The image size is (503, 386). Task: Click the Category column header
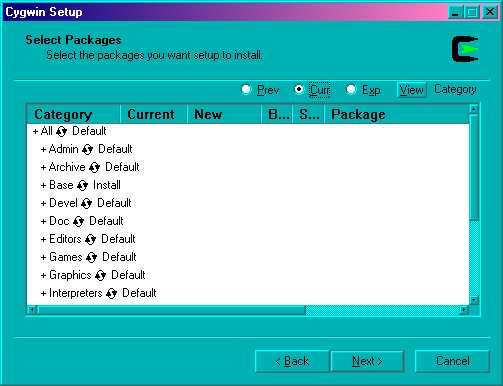73,114
